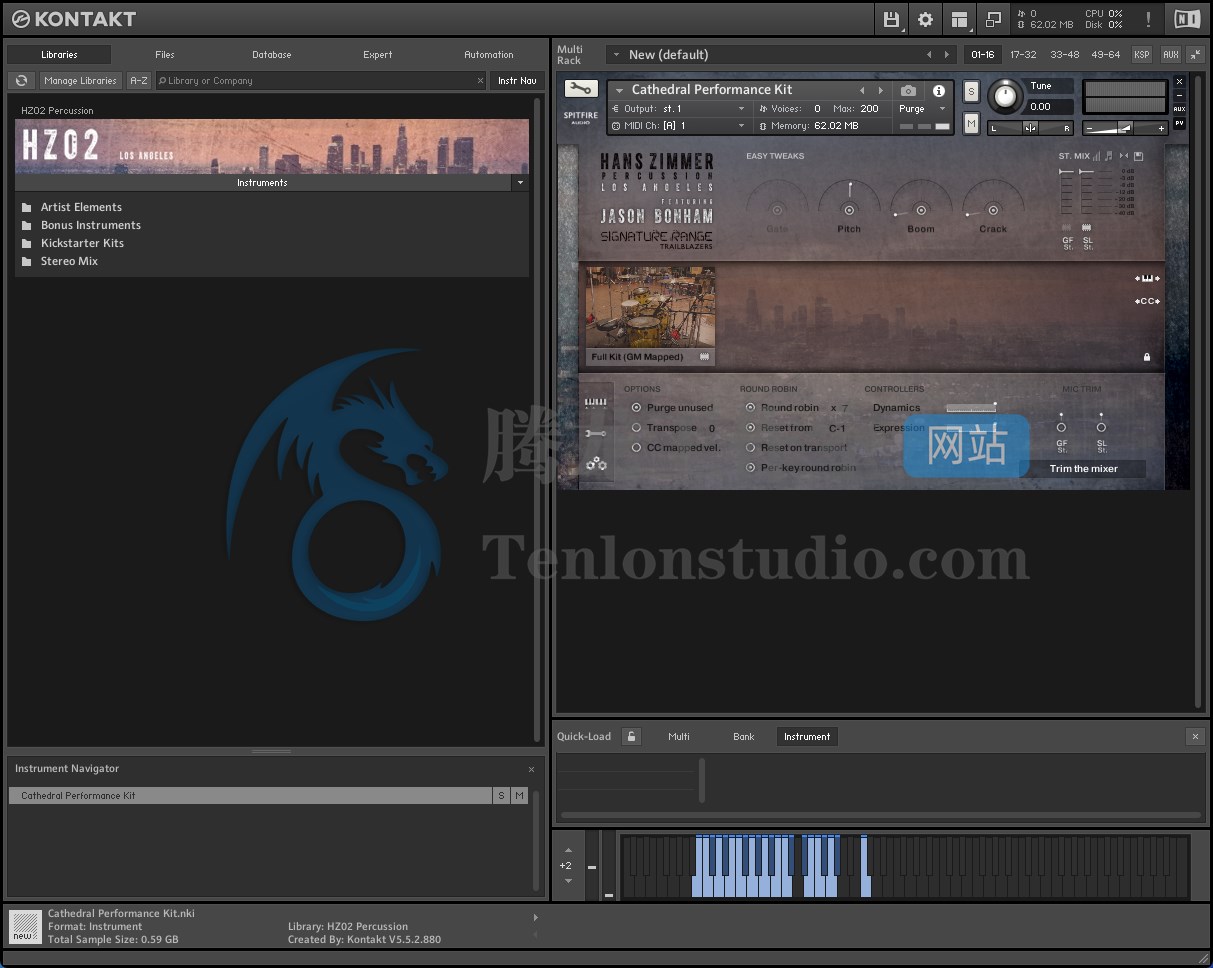
Task: Open the keyboard view panel icon
Action: (x=596, y=403)
